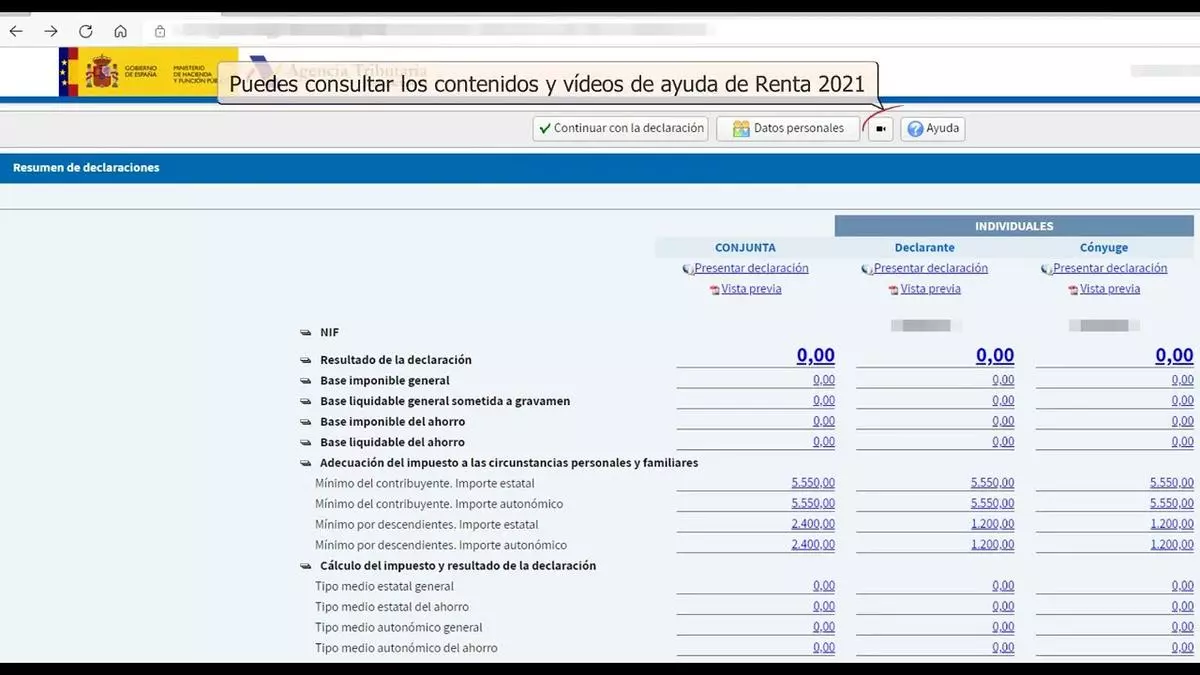
Task: Click Cónyuge Mínimo por descendientes estatal 1.200,00
Action: [x=1171, y=525]
